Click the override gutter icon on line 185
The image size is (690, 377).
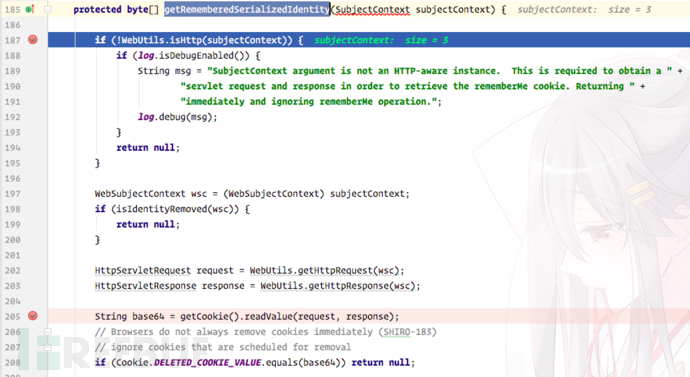(x=29, y=9)
